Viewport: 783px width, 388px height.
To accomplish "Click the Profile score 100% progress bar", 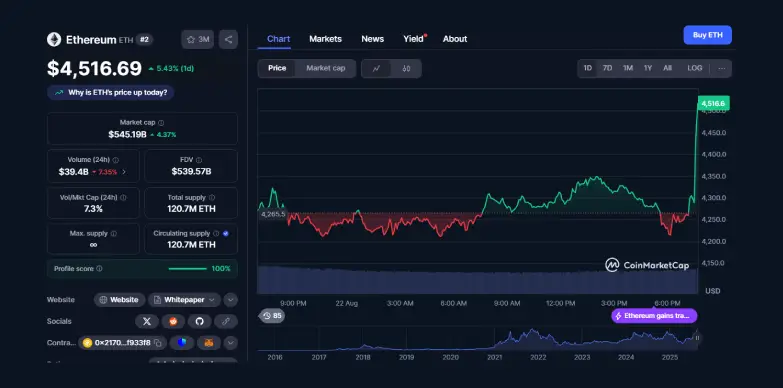I will tap(187, 269).
